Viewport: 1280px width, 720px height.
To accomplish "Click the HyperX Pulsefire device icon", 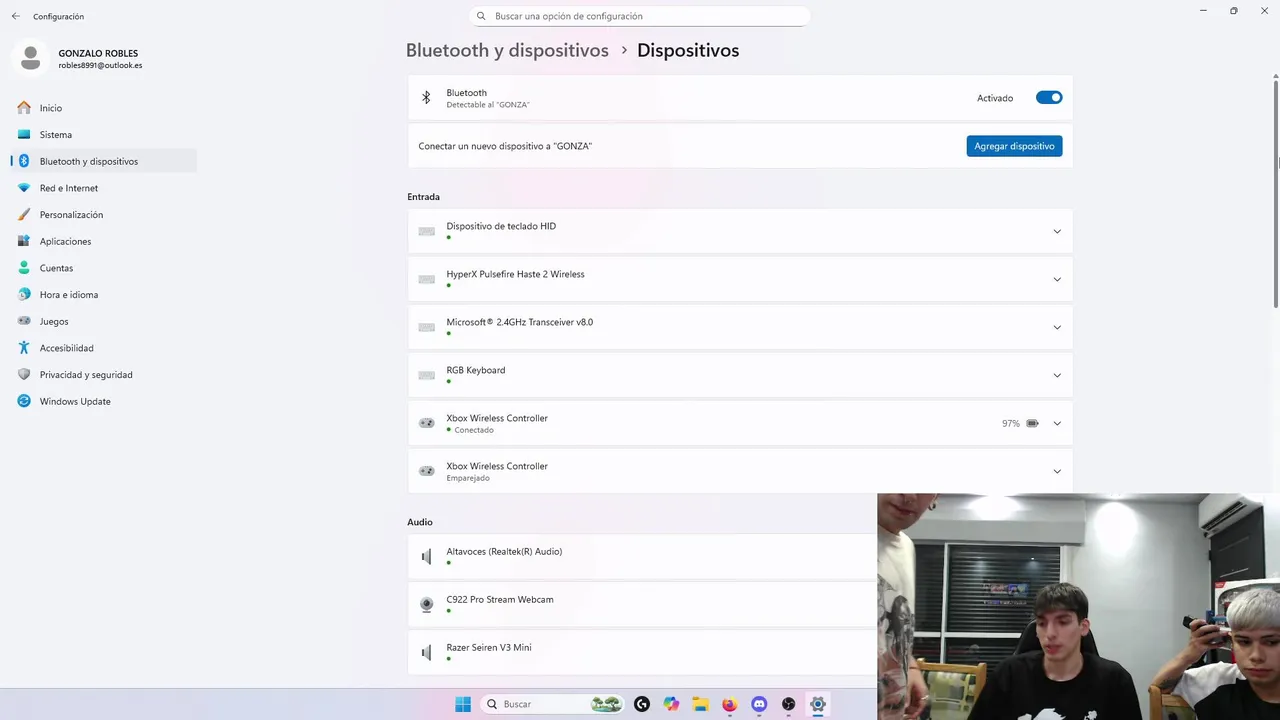I will tap(427, 279).
